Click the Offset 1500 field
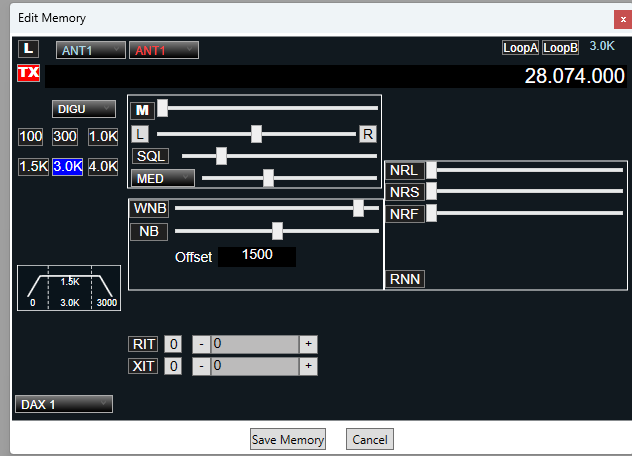Image resolution: width=632 pixels, height=456 pixels. pyautogui.click(x=257, y=256)
